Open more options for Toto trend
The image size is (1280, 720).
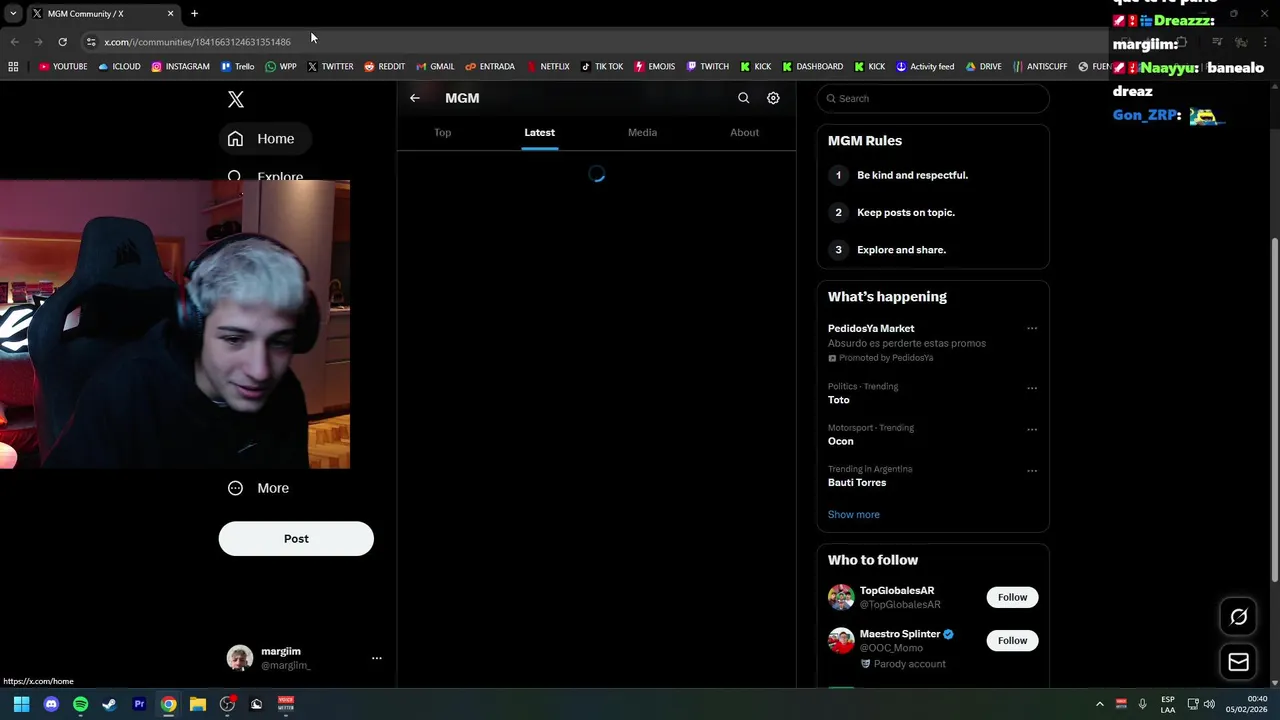(1032, 388)
